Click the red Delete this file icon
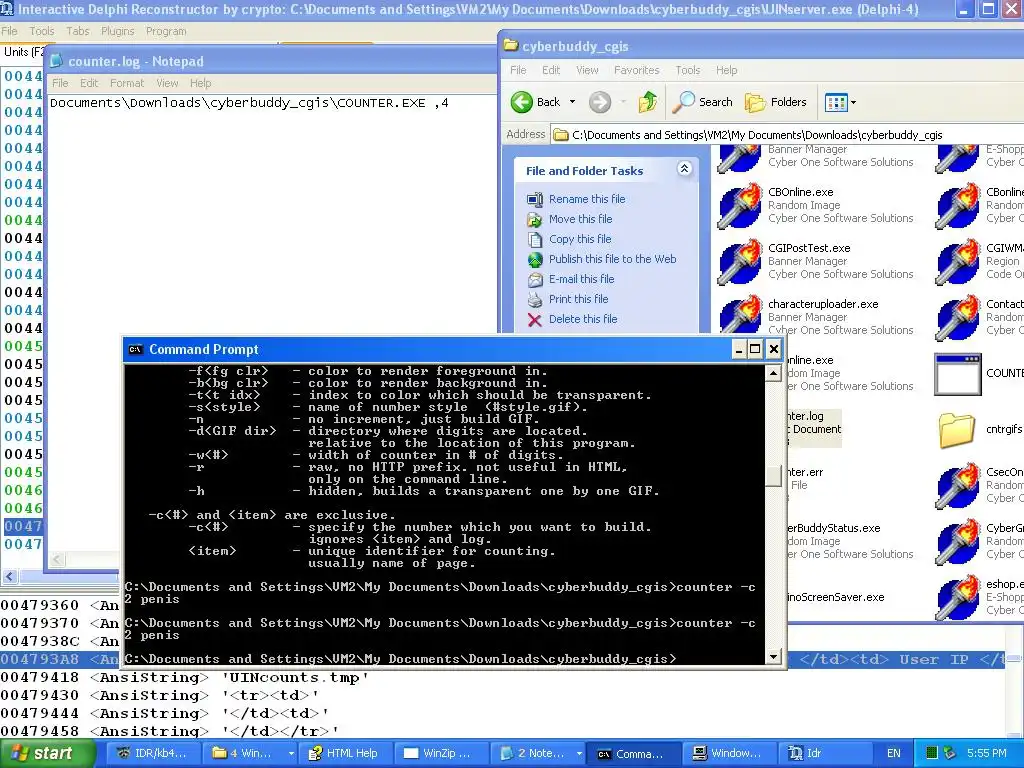The height and width of the screenshot is (768, 1024). point(535,319)
